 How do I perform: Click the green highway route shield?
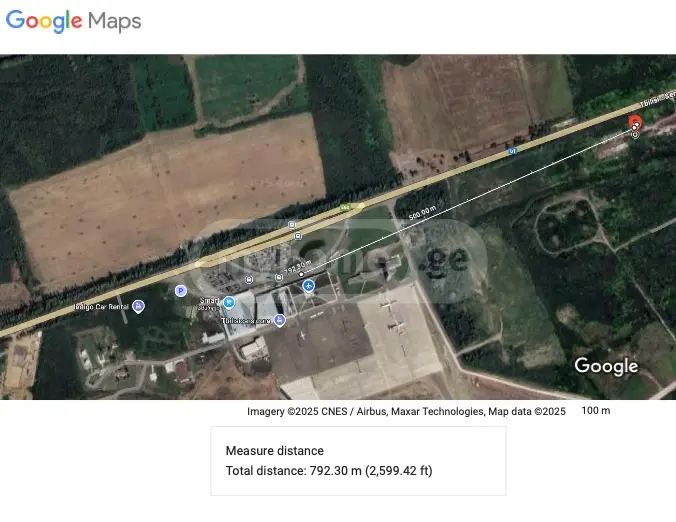point(345,208)
